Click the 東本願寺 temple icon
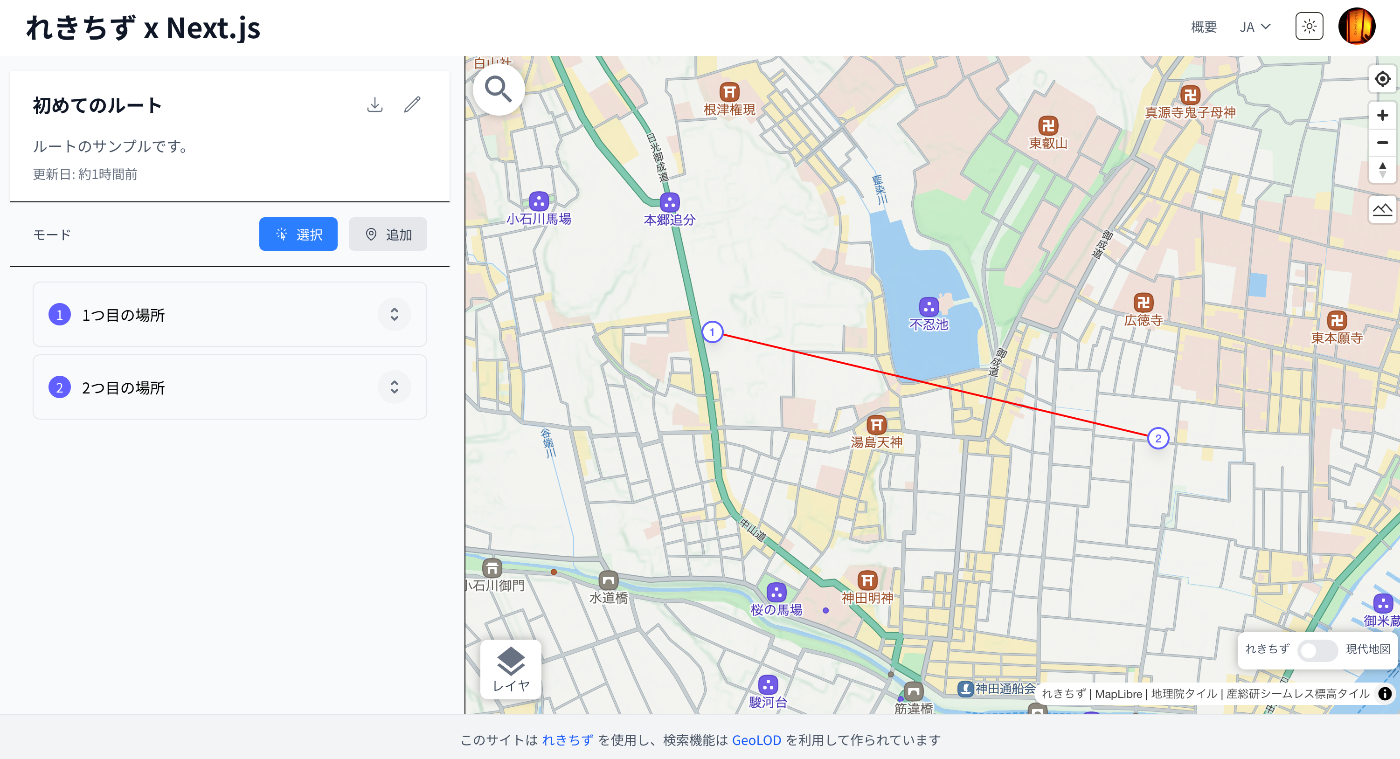This screenshot has width=1400, height=759. [1337, 320]
